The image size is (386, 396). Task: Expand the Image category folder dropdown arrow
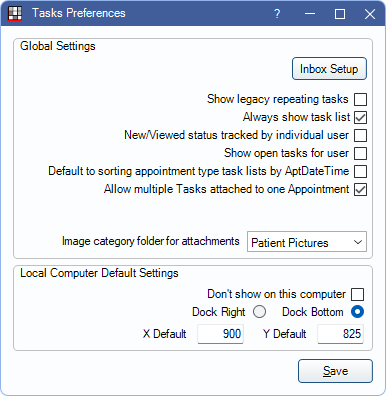pyautogui.click(x=358, y=242)
